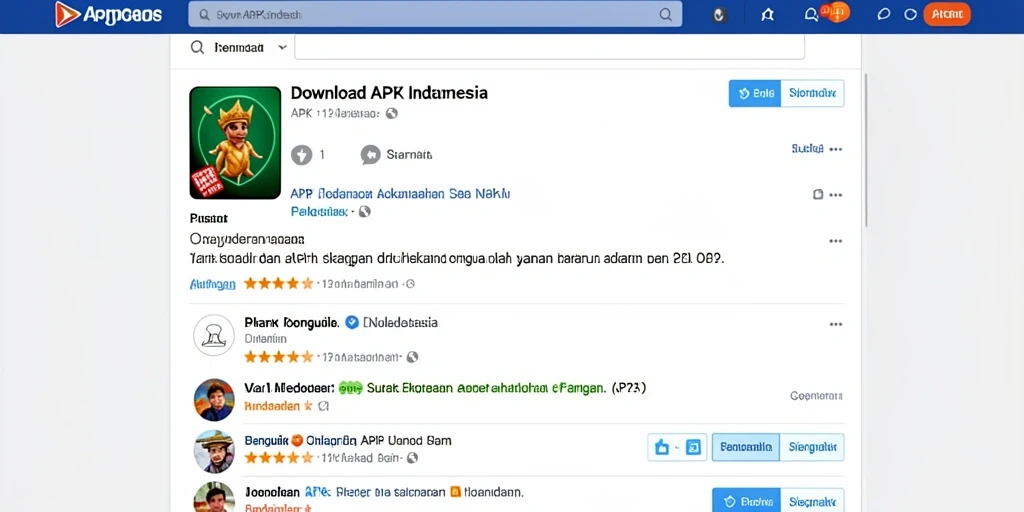Image resolution: width=1024 pixels, height=512 pixels.
Task: Click the grey arrow icon with count 1
Action: [x=301, y=155]
